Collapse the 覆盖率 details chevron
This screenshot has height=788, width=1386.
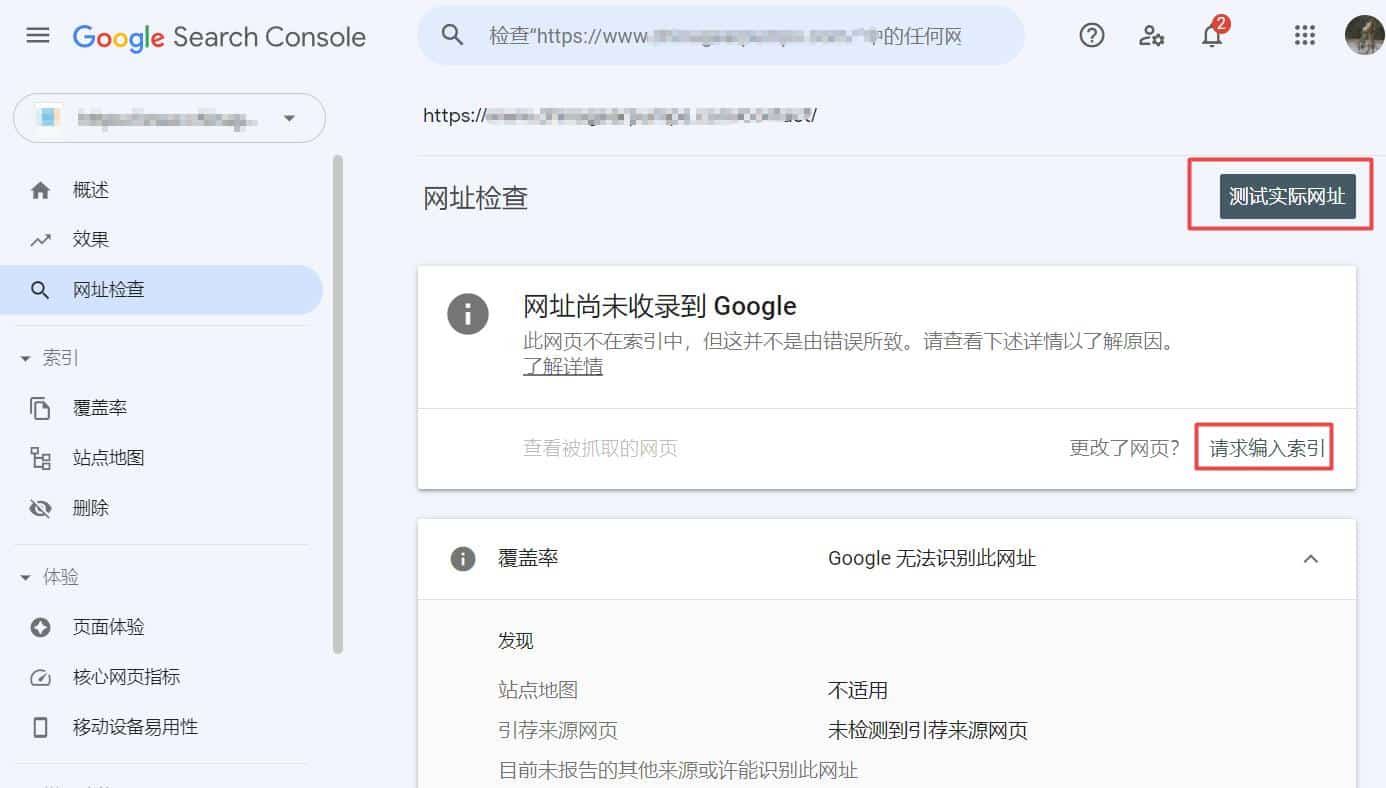[1310, 559]
